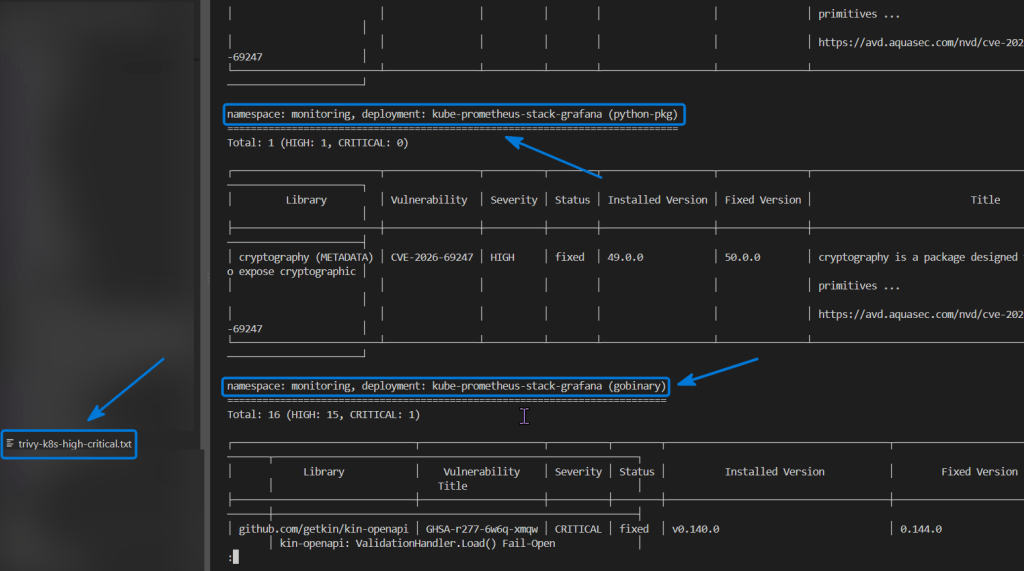Click 'cryptography (METADATA)' library cell
1024x571 pixels.
point(306,257)
